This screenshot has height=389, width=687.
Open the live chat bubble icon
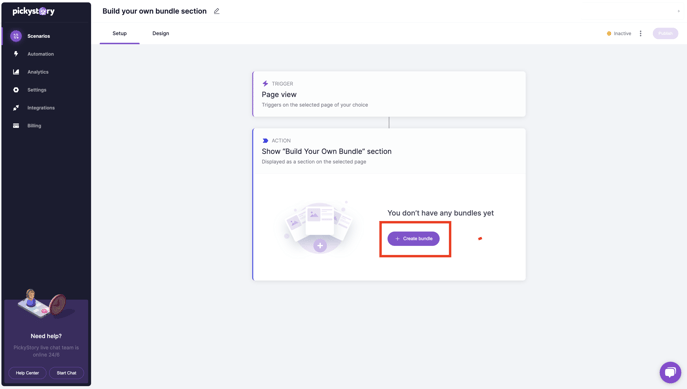(x=670, y=372)
